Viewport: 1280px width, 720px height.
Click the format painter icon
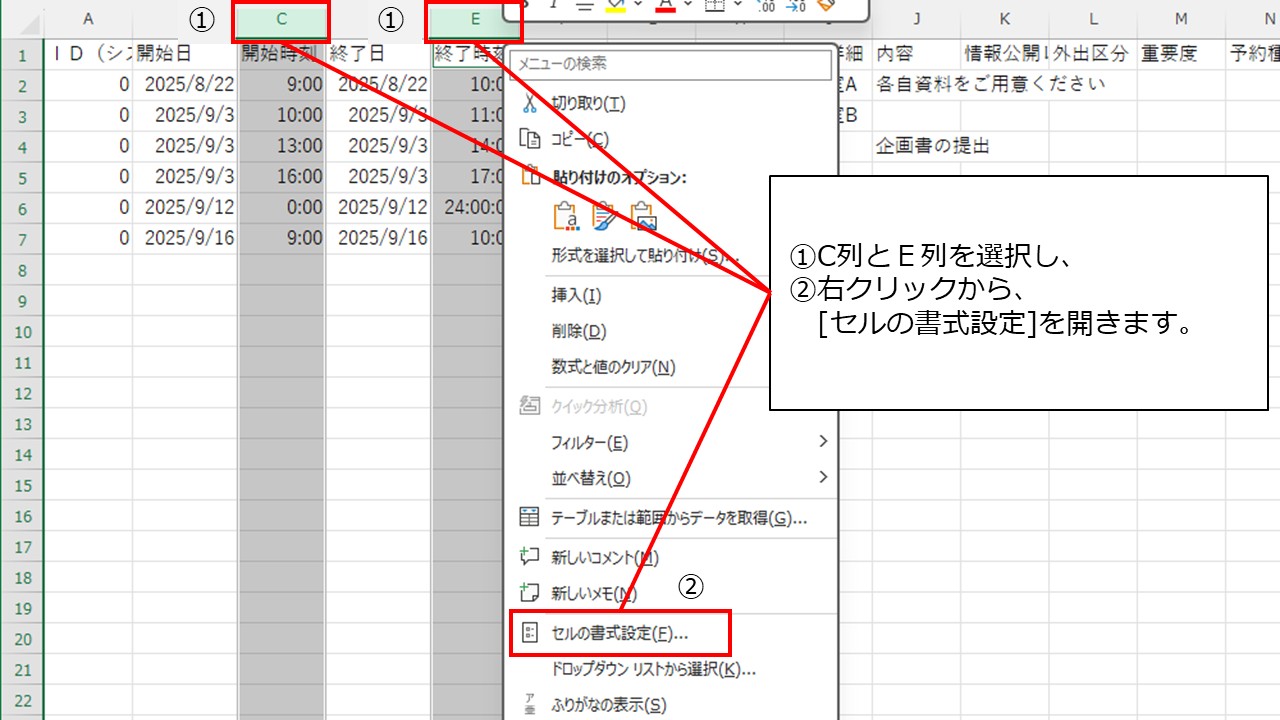pyautogui.click(x=825, y=5)
